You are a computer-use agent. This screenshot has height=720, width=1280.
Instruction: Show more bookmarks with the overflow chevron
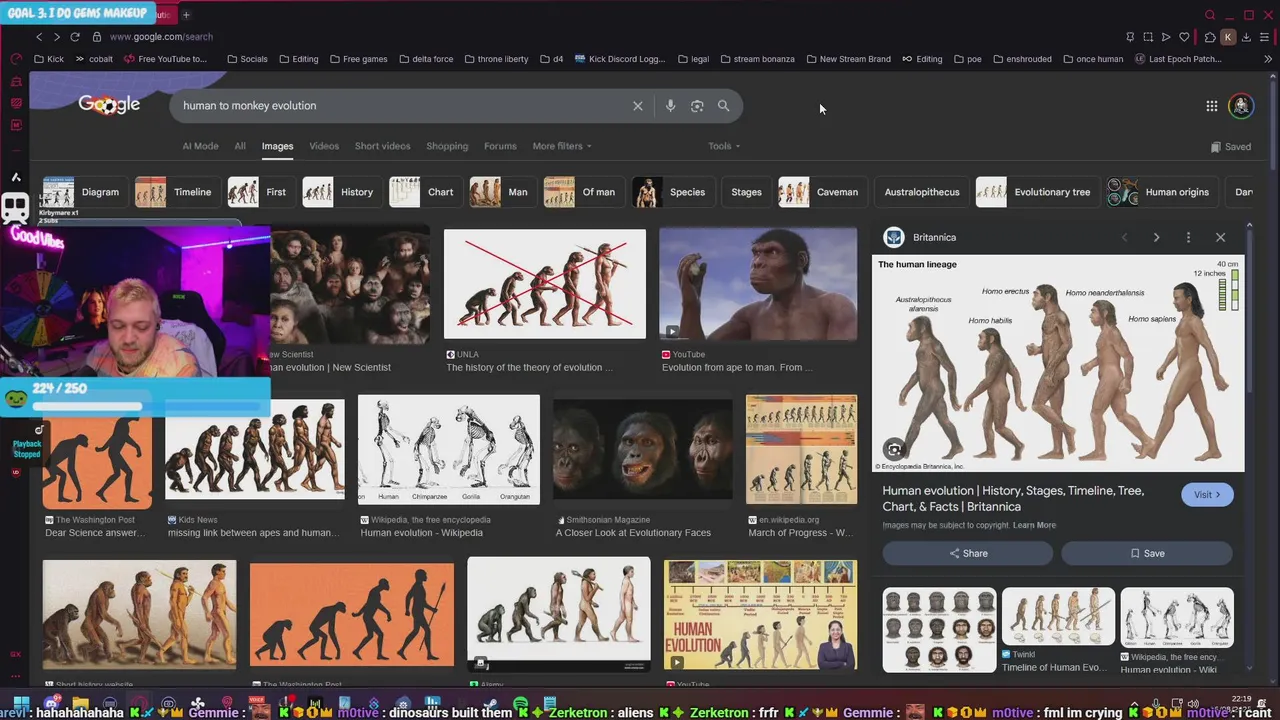[1268, 59]
